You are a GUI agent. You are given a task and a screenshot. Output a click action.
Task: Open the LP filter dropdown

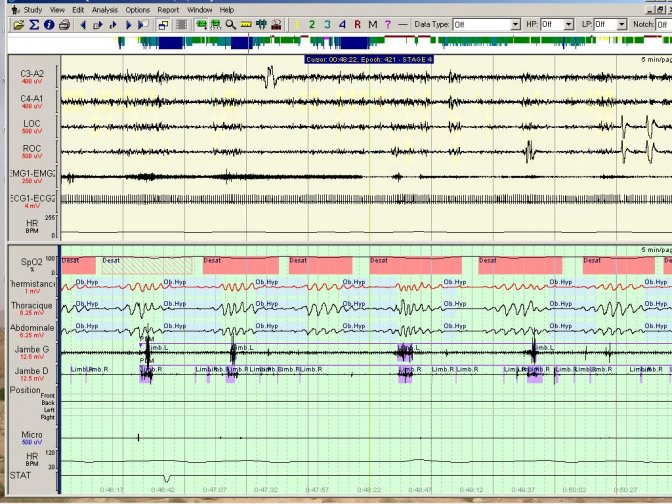coord(622,25)
